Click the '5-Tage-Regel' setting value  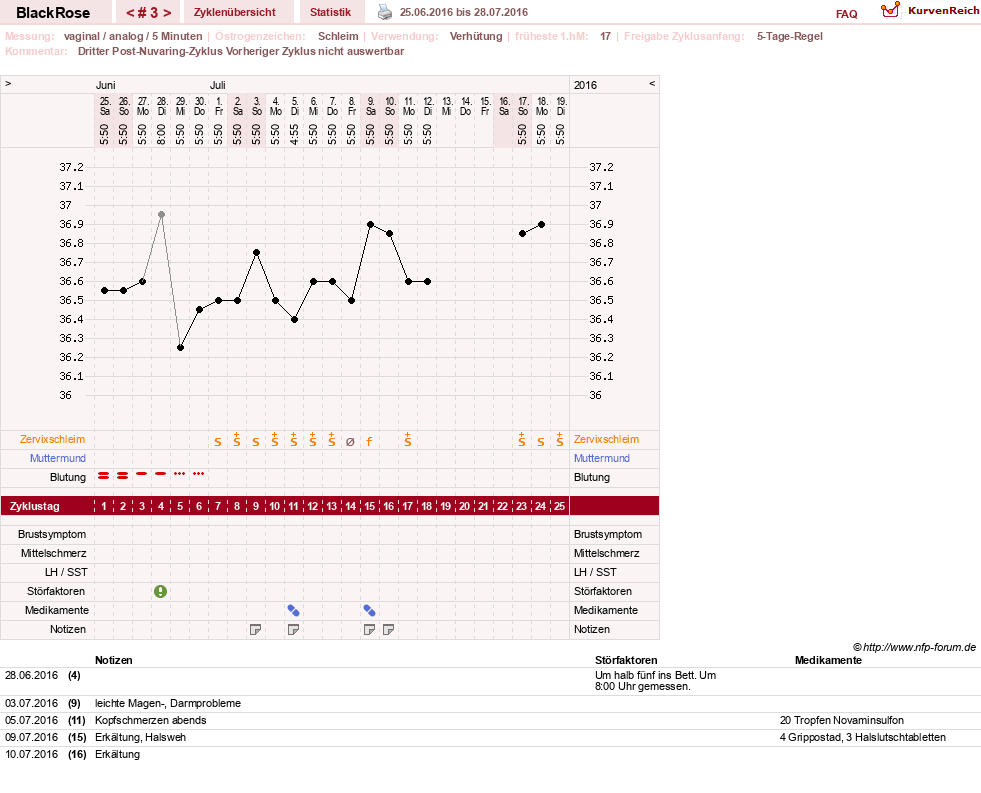(x=790, y=36)
